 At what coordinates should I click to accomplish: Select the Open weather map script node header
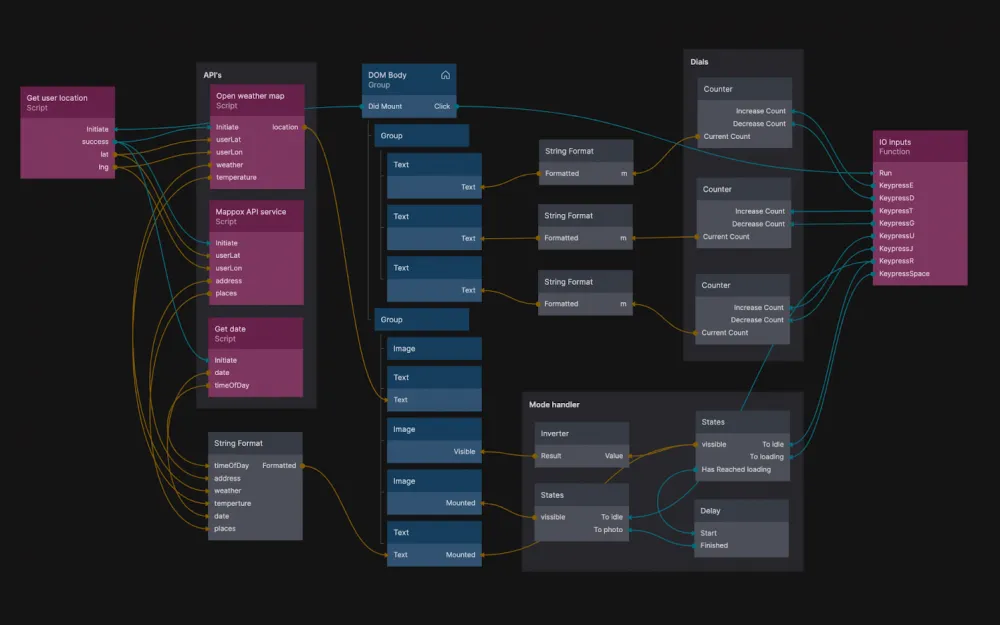[257, 100]
